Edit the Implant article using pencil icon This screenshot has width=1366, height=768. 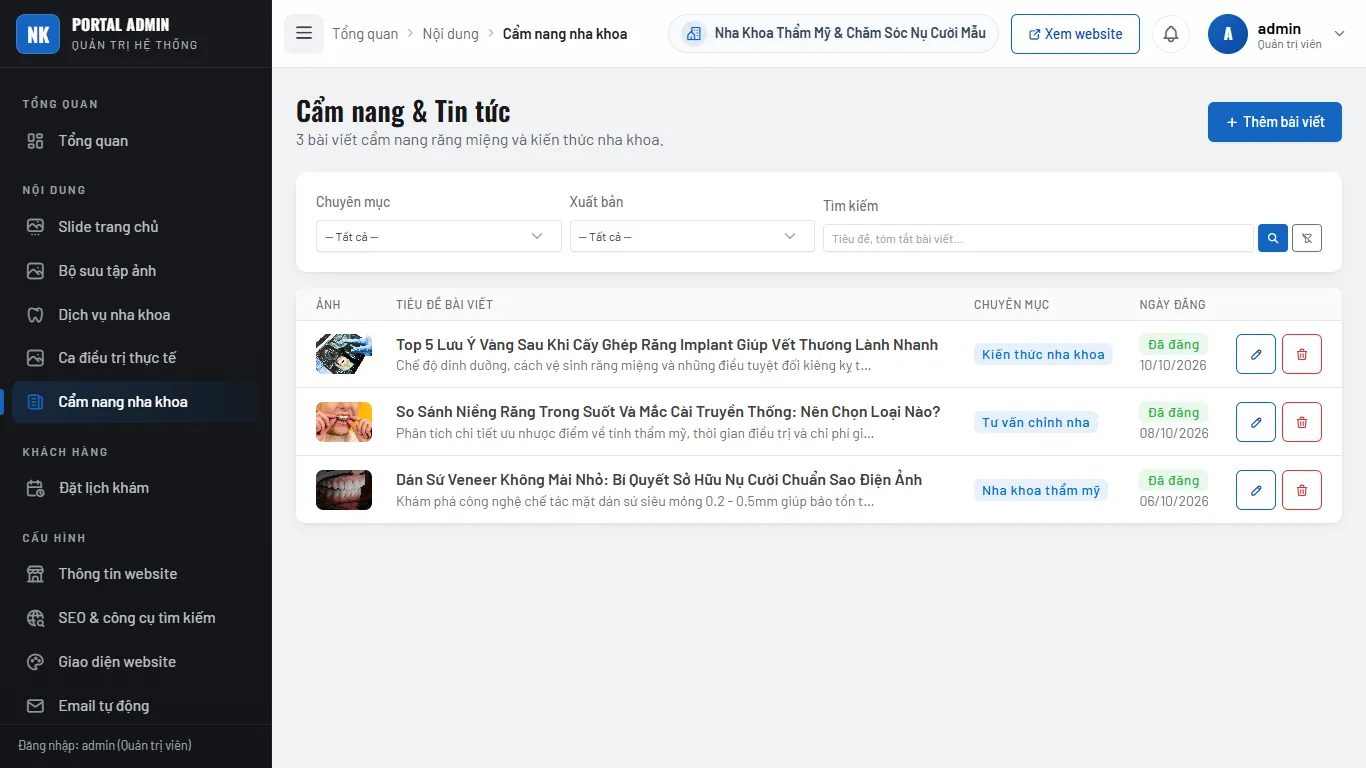(1256, 354)
